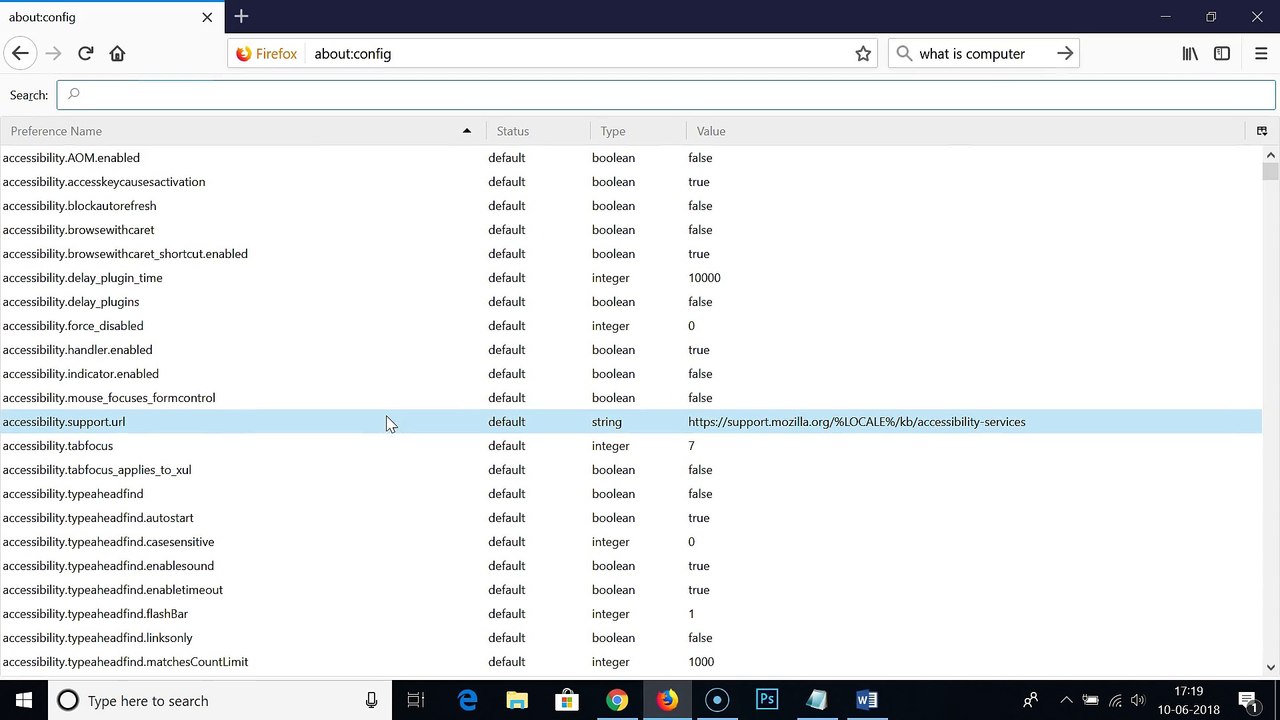Select accessibility.tabfocus_applies_to_xul row

631,470
